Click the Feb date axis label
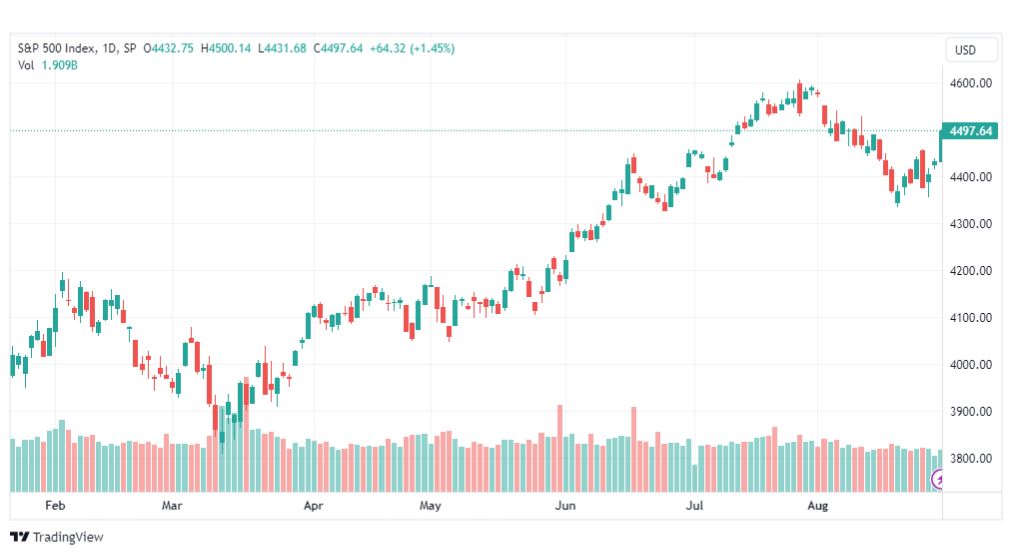 [x=56, y=505]
